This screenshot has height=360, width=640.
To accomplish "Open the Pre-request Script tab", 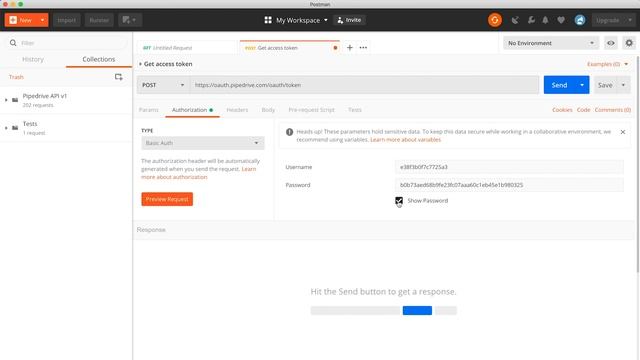I will tap(311, 110).
